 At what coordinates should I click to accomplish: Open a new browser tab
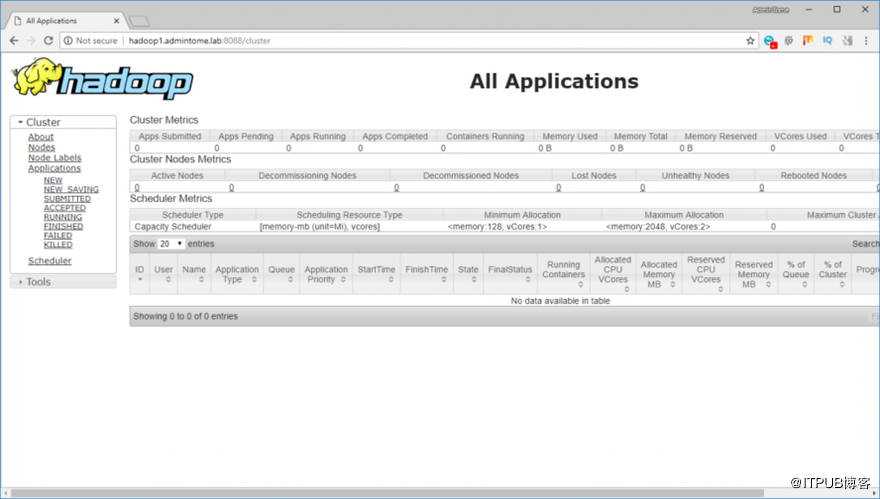pyautogui.click(x=139, y=21)
